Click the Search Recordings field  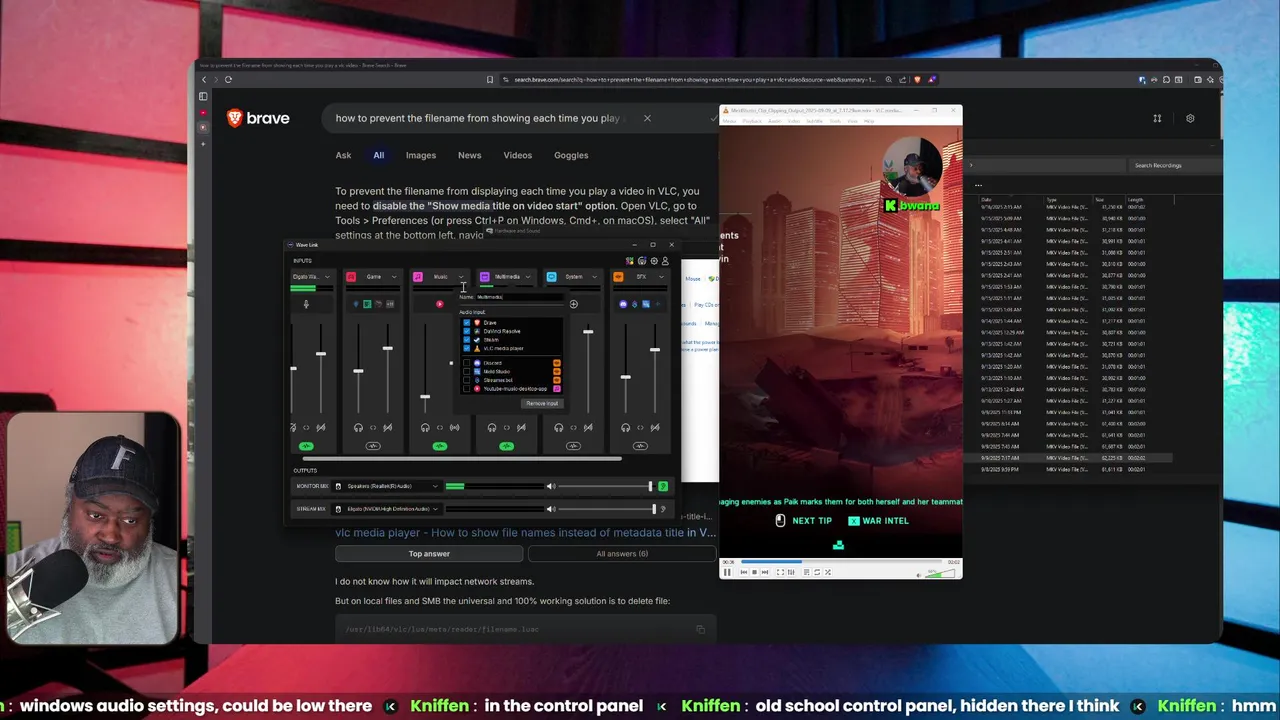pos(1175,165)
